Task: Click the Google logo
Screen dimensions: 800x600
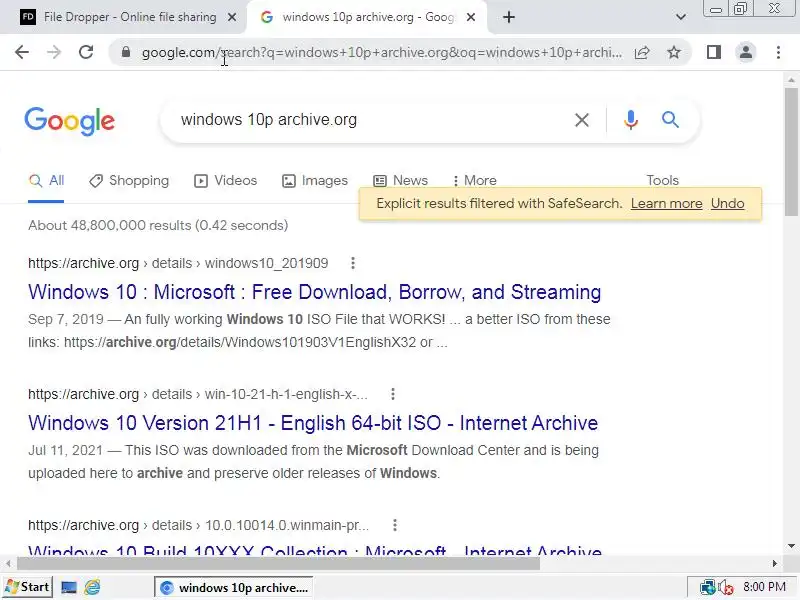Action: point(69,121)
